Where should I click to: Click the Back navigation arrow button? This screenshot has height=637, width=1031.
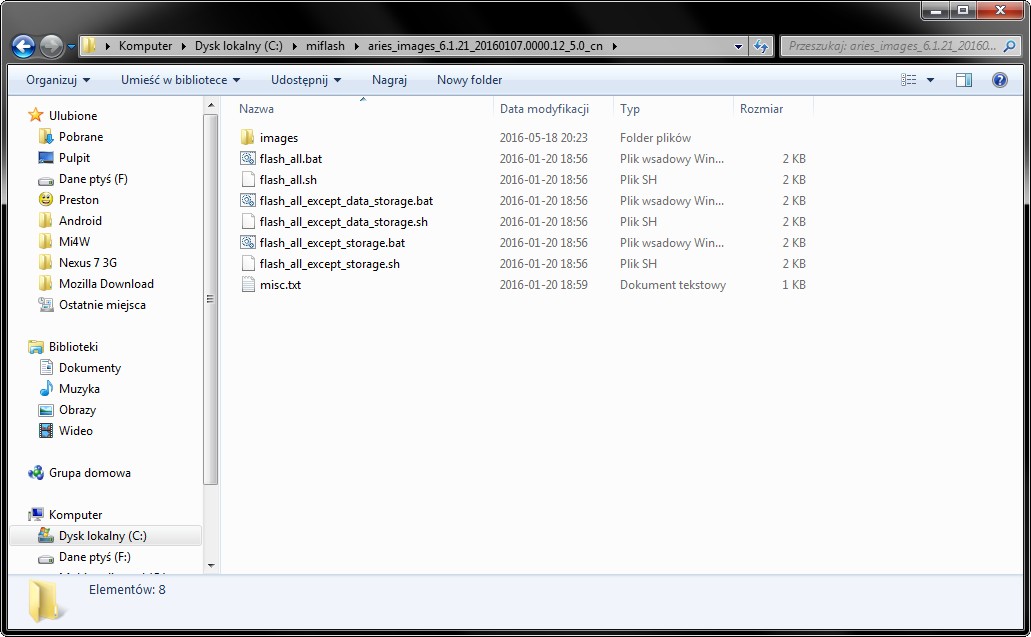(x=24, y=46)
